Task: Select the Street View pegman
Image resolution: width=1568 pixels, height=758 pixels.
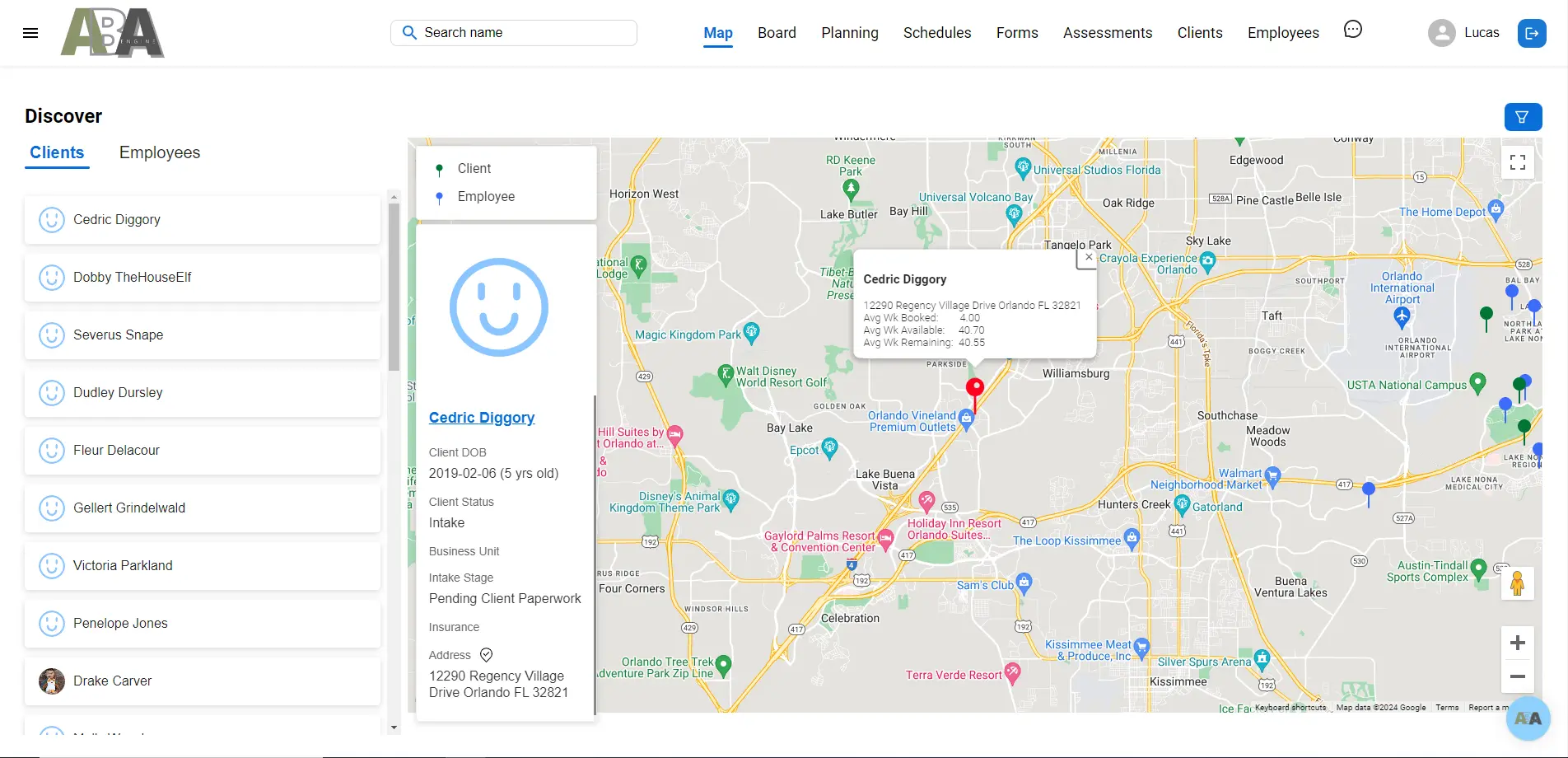Action: 1517,583
